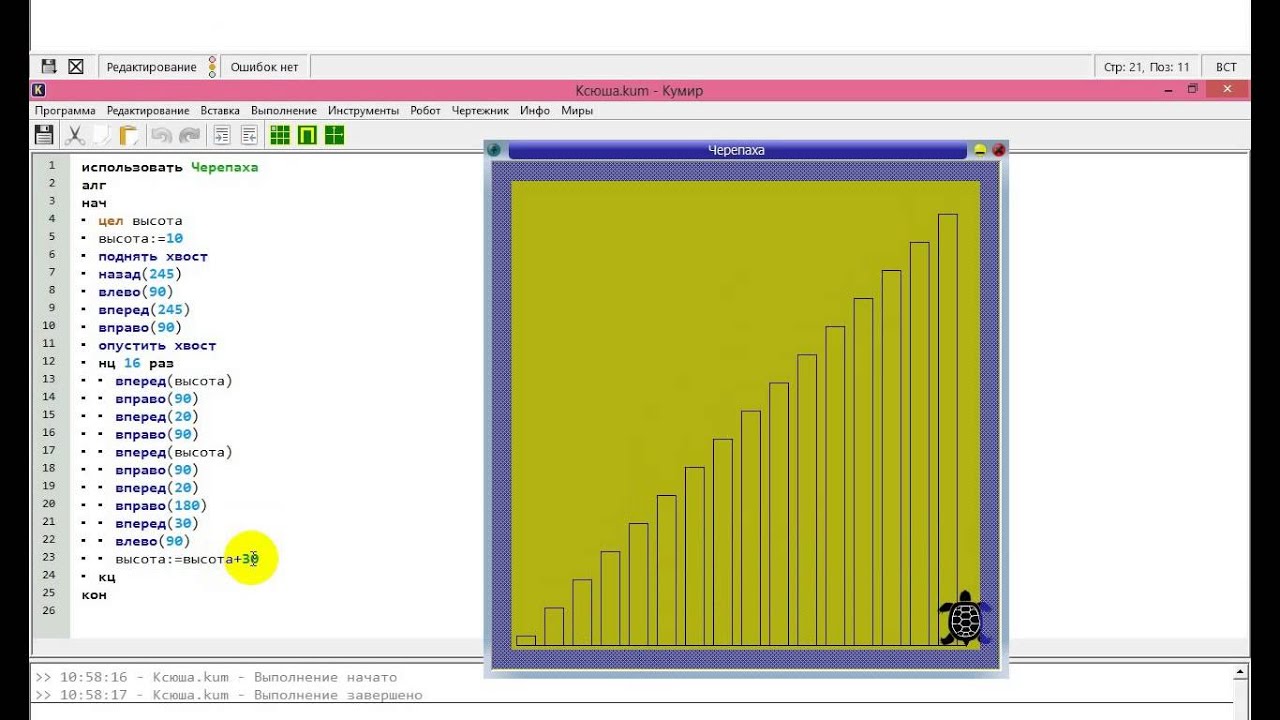Viewport: 1280px width, 720px height.
Task: Restore the Кумир main window
Action: 1192,90
